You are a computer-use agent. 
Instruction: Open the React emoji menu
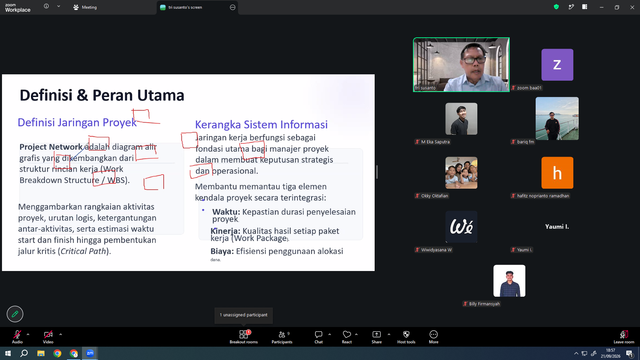click(347, 336)
